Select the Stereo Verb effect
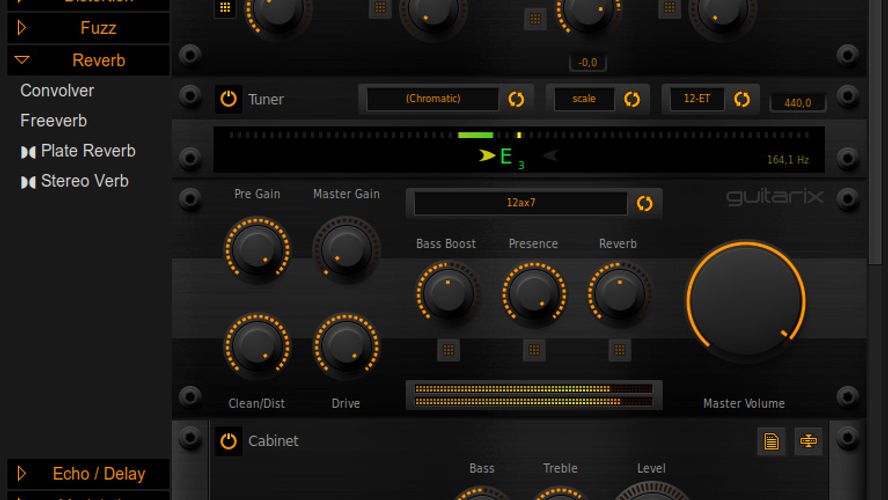The image size is (888, 500). [x=75, y=181]
